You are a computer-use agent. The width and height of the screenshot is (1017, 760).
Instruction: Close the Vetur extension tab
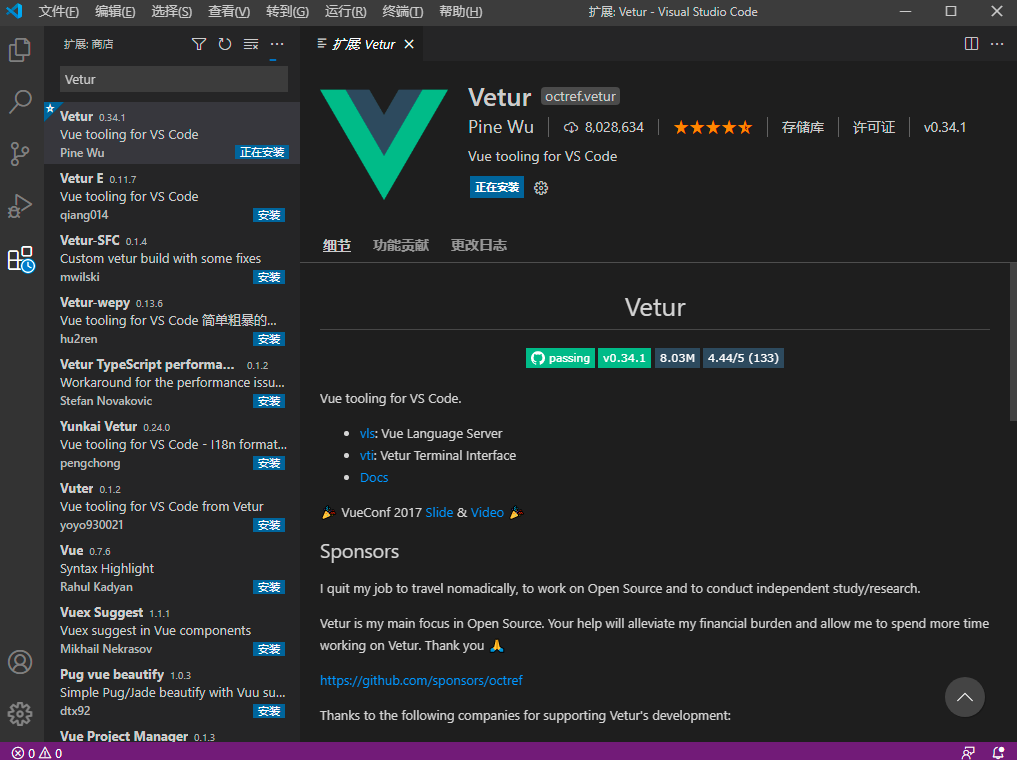(409, 44)
